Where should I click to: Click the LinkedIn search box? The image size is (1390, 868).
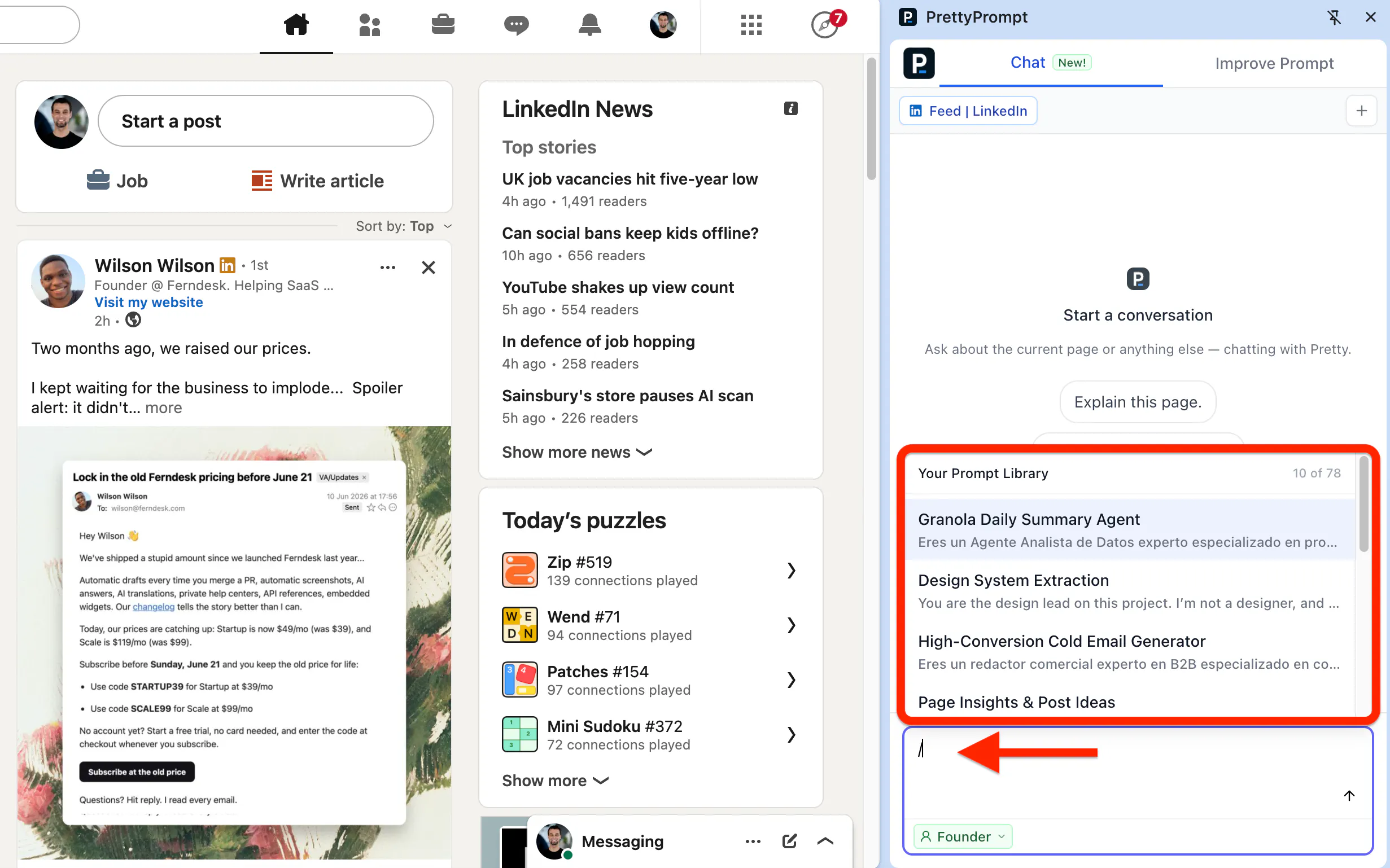(38, 25)
